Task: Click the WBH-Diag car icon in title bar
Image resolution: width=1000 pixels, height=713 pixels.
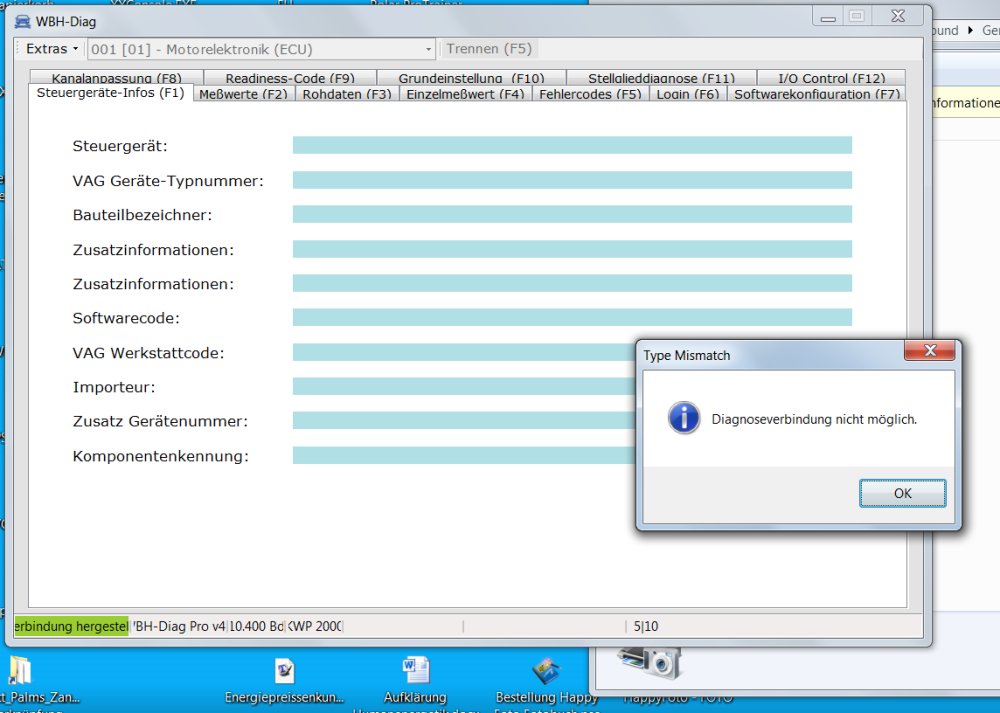Action: tap(22, 21)
